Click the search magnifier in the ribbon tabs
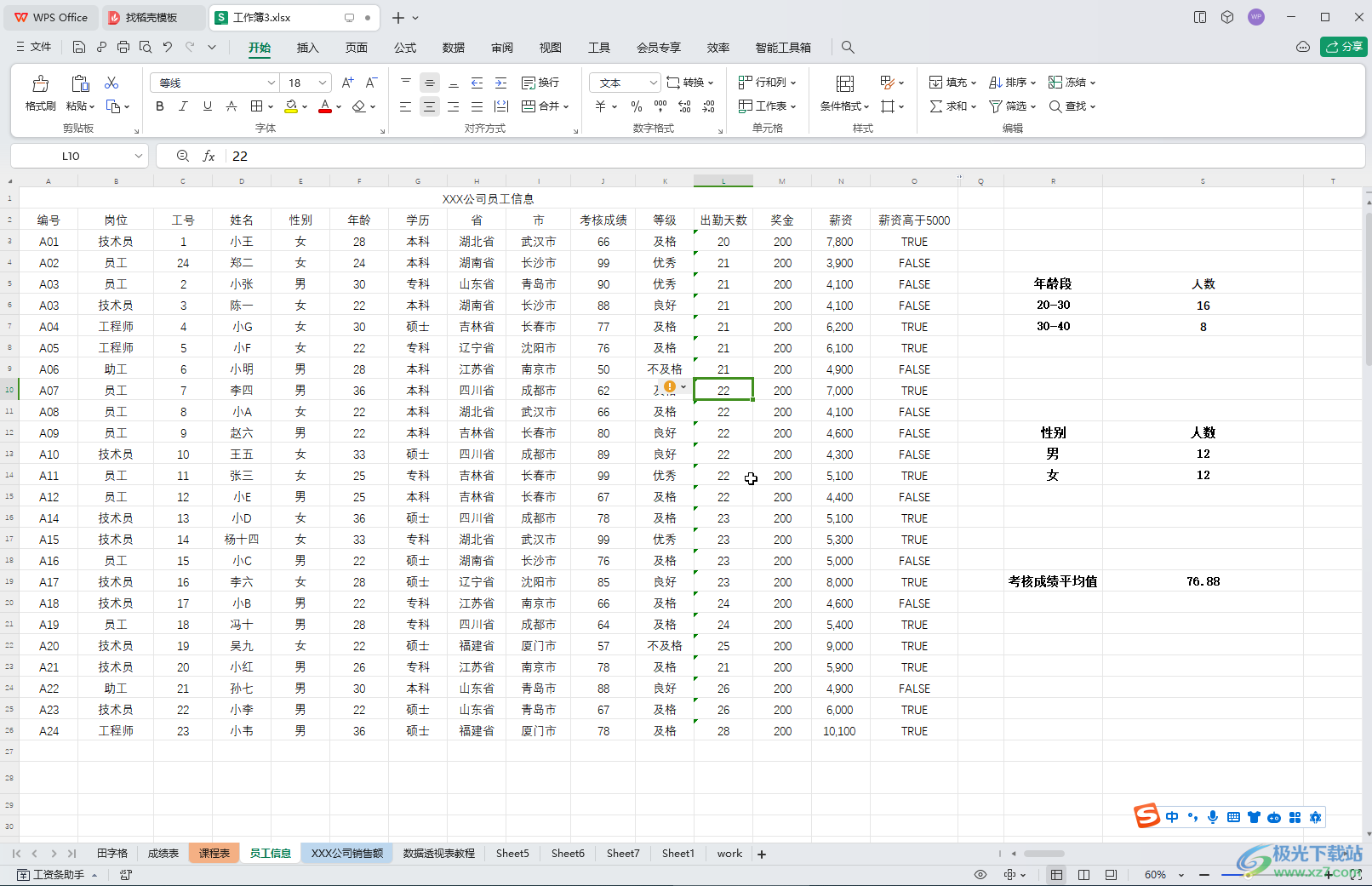 coord(848,48)
